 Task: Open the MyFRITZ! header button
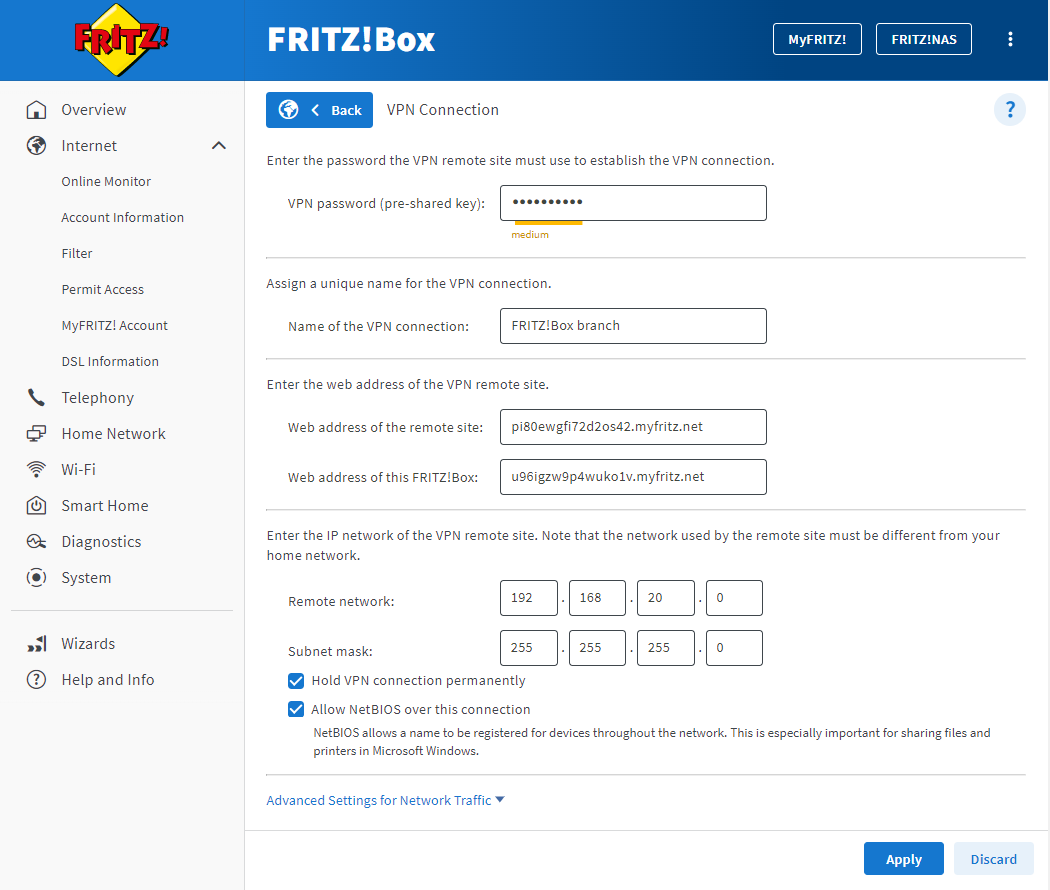coord(817,40)
